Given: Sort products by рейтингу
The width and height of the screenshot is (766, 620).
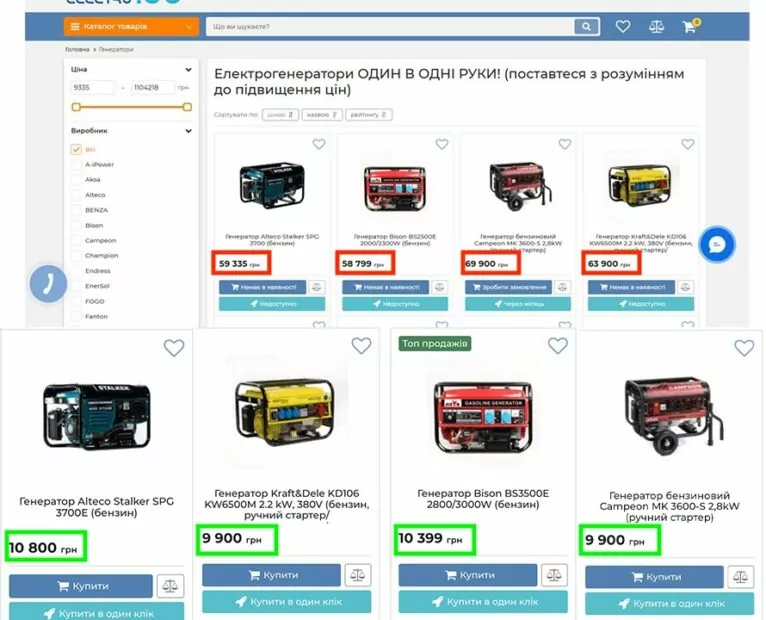Looking at the screenshot, I should tap(369, 114).
